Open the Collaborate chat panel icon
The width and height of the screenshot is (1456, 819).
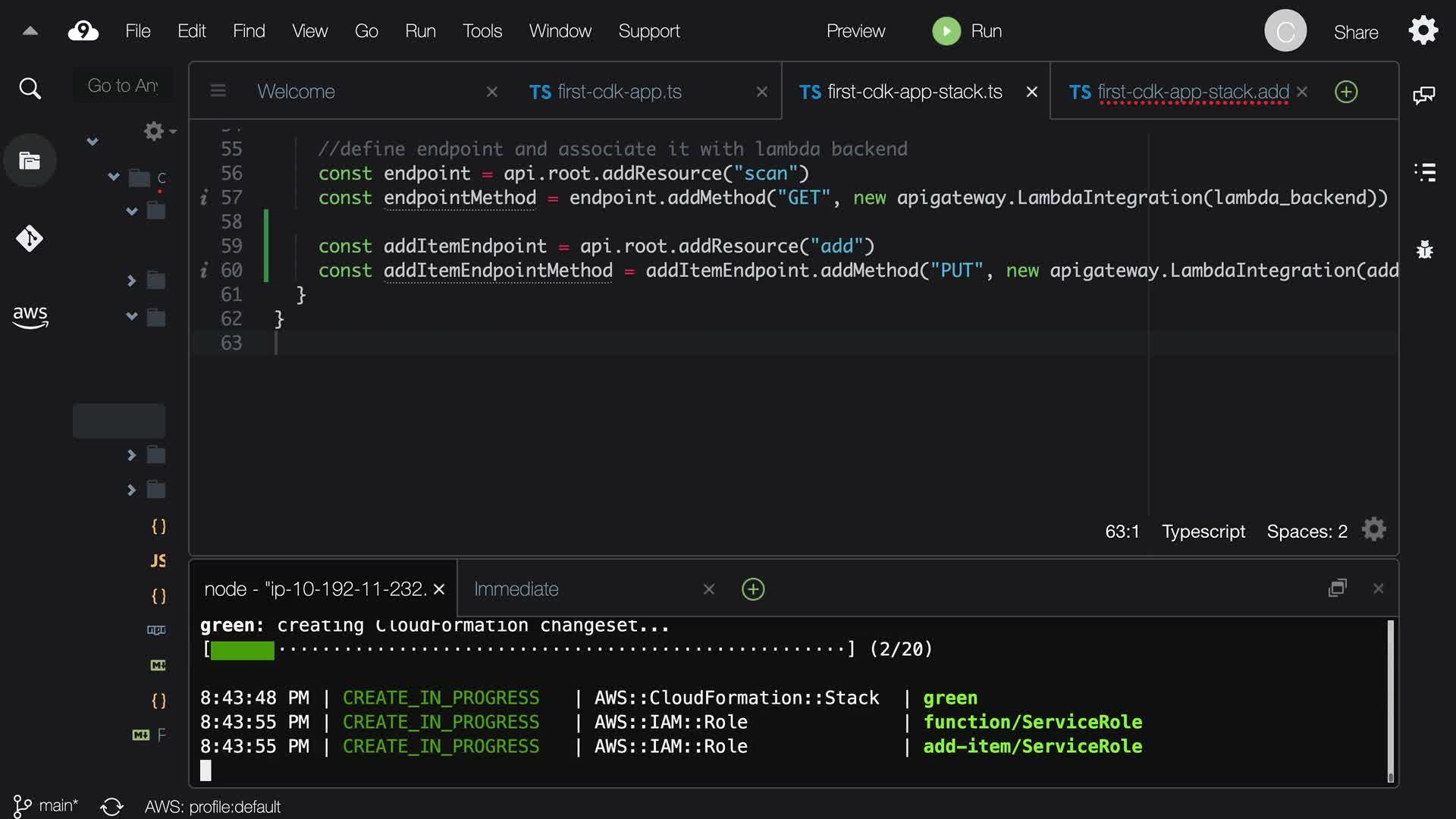coord(1423,95)
